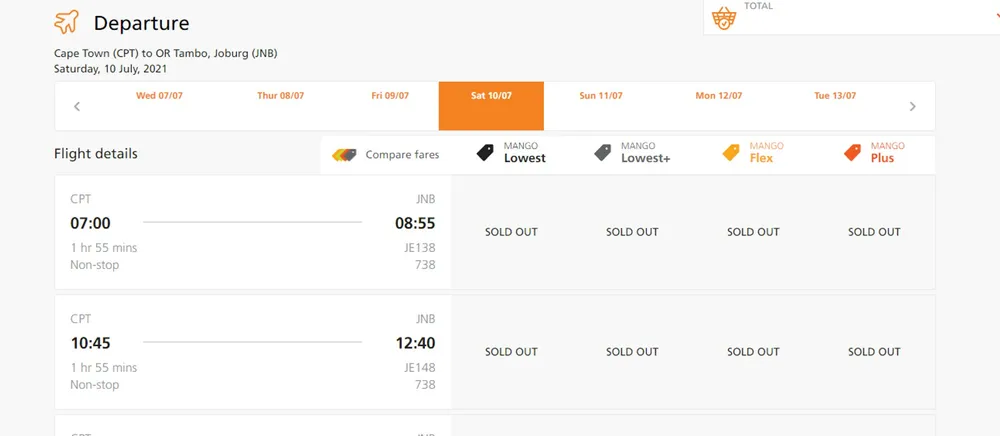The height and width of the screenshot is (436, 1000).
Task: Select the 10:45 flight JE148 details card
Action: coord(253,352)
